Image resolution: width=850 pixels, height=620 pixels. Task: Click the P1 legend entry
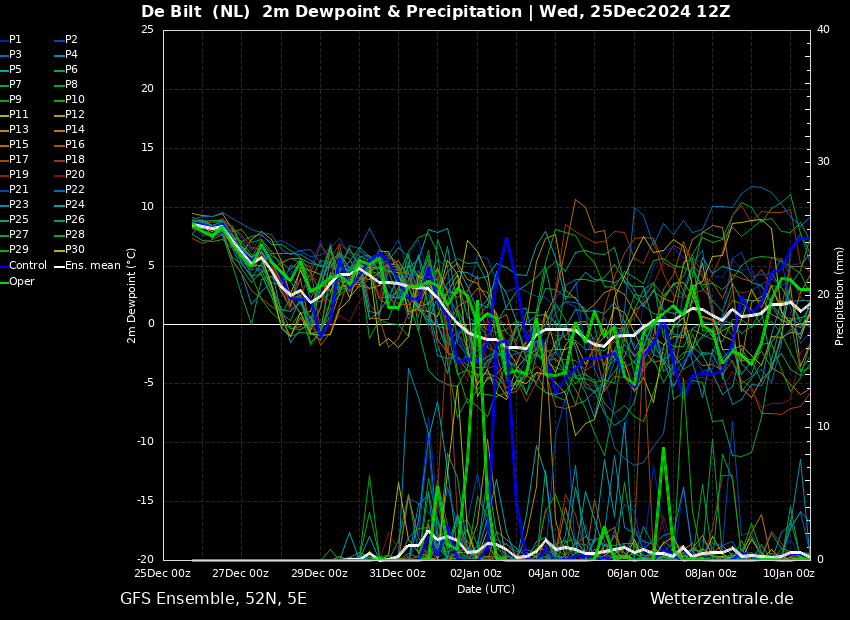[11, 40]
